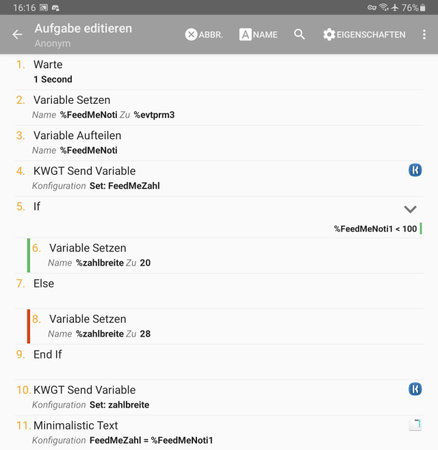Open the EIGENSCHAFTEN gear icon
This screenshot has height=450, width=438.
329,34
